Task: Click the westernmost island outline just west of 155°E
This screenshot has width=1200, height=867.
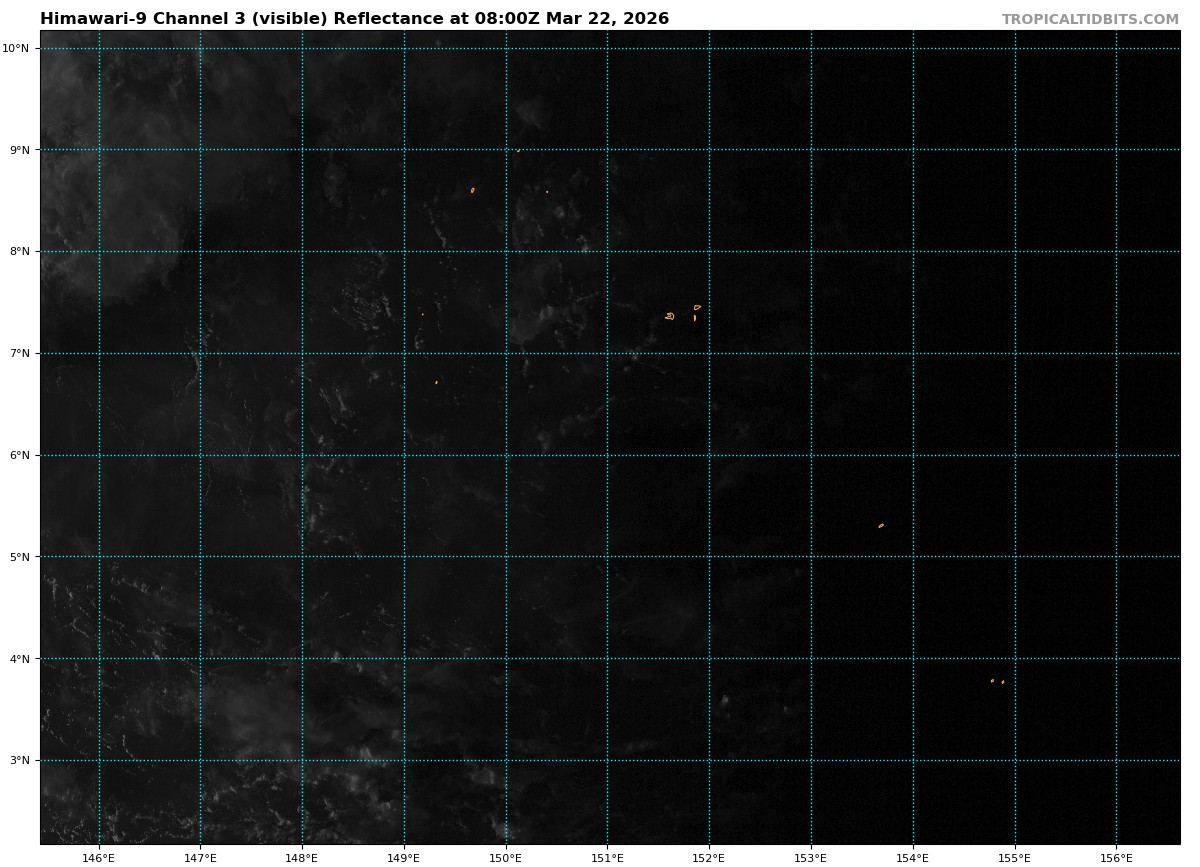Action: point(992,681)
